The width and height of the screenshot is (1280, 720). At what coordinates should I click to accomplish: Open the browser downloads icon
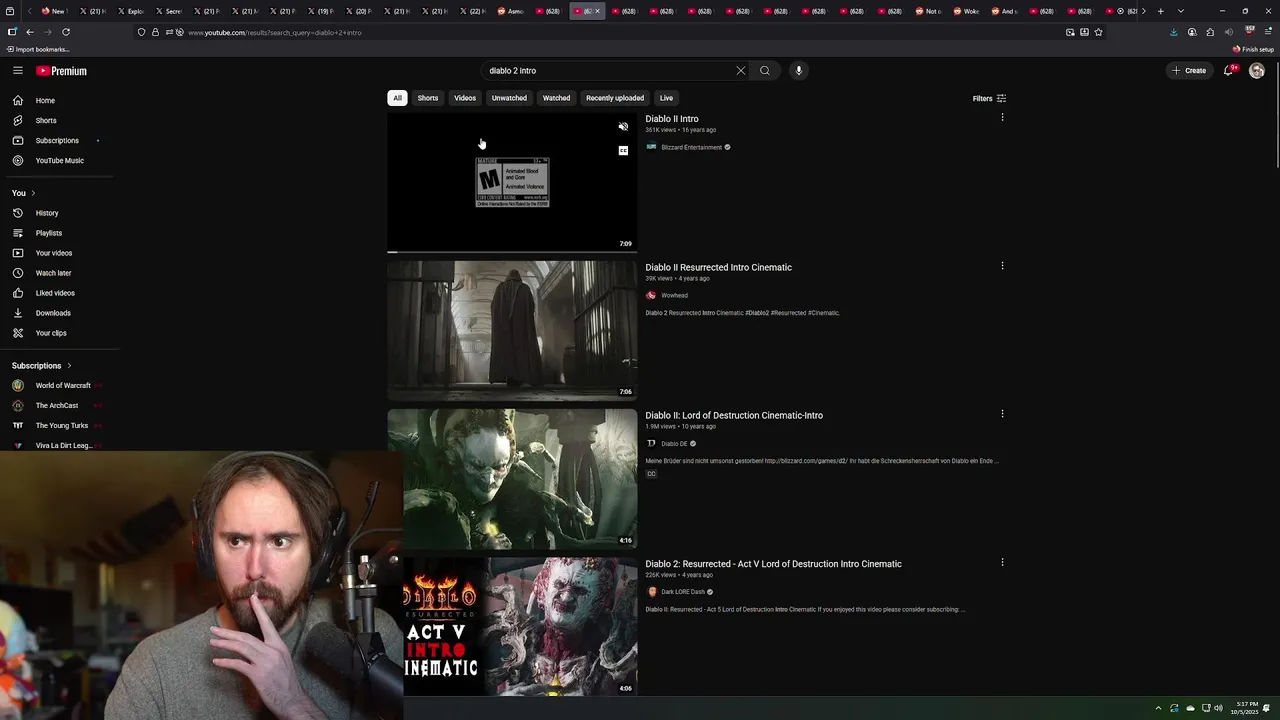1173,32
